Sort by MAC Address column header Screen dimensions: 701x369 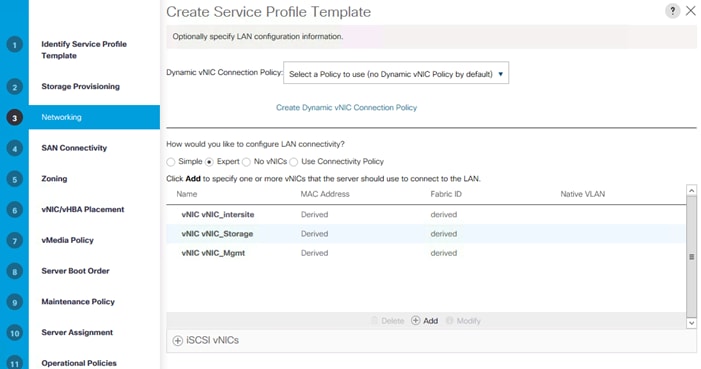point(325,194)
